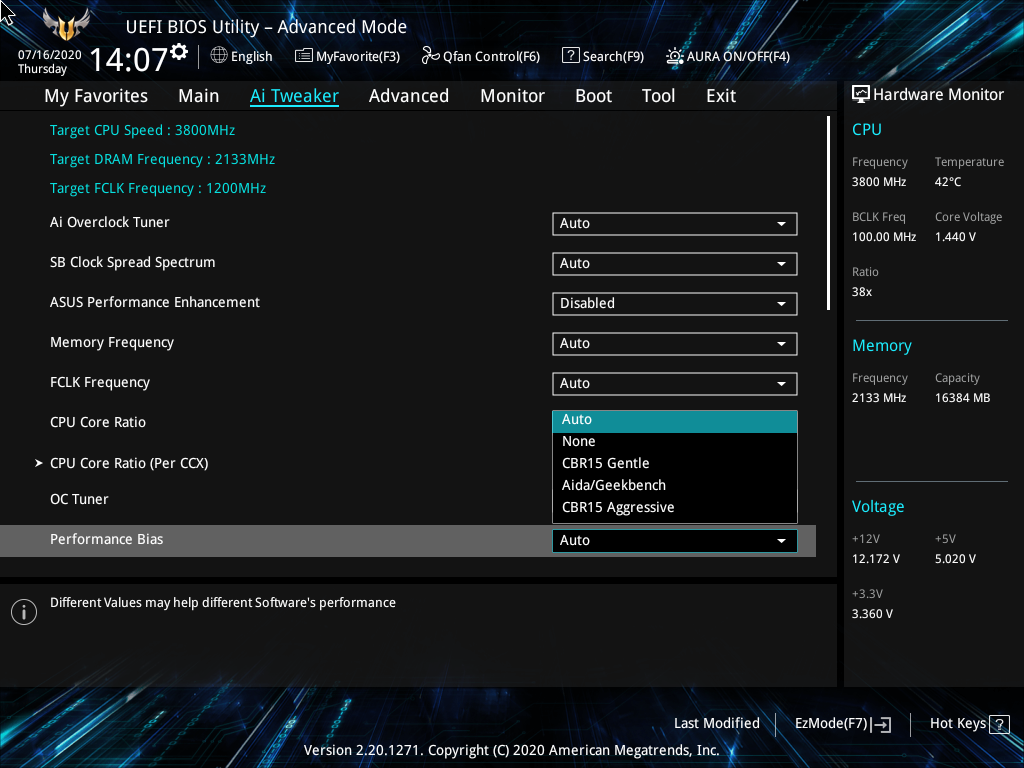Open Qfan Control fan icon
The height and width of the screenshot is (768, 1024).
tap(430, 56)
